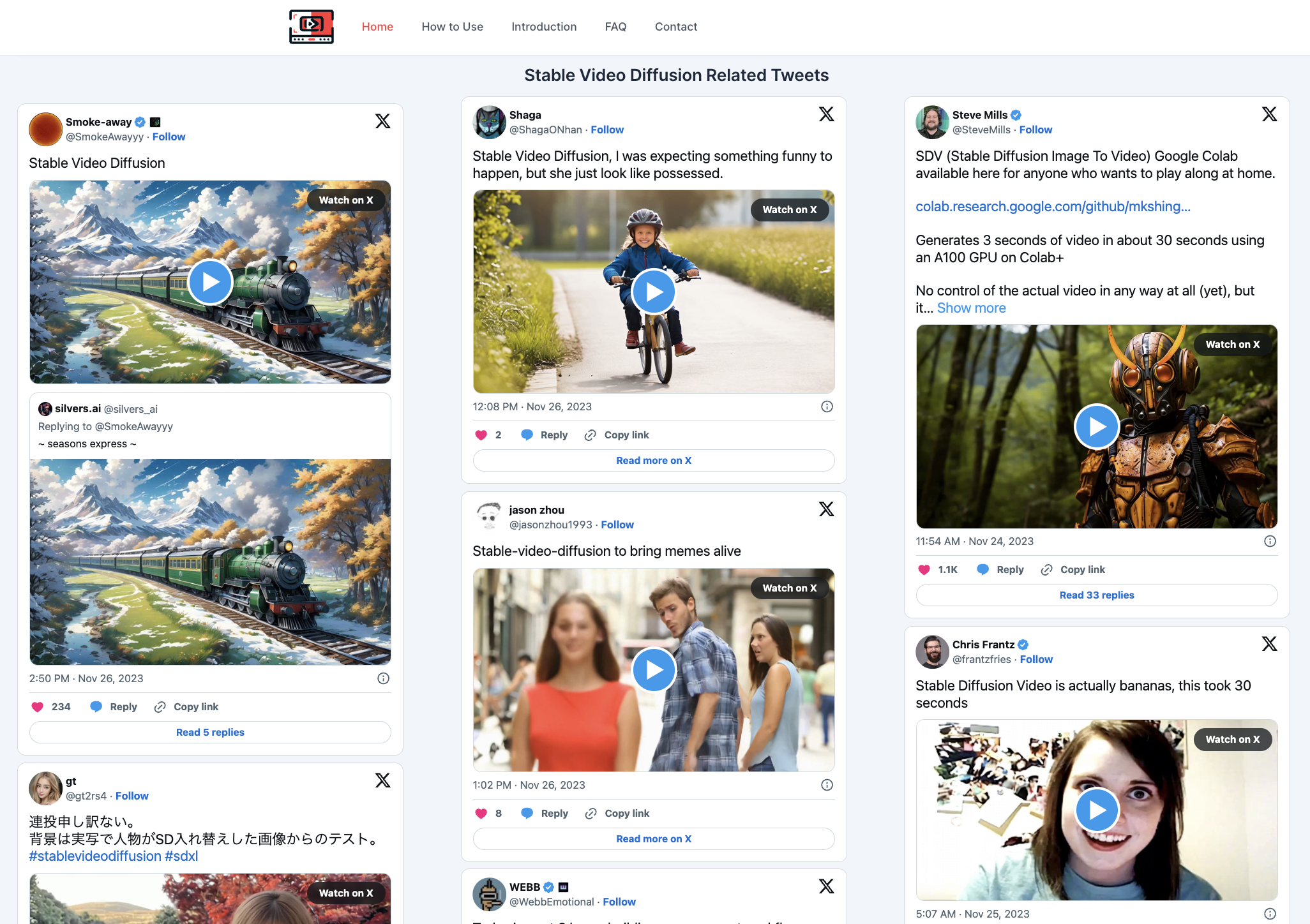The height and width of the screenshot is (924, 1310).
Task: Expand Steve Mills tweet with Show more
Action: (x=971, y=308)
